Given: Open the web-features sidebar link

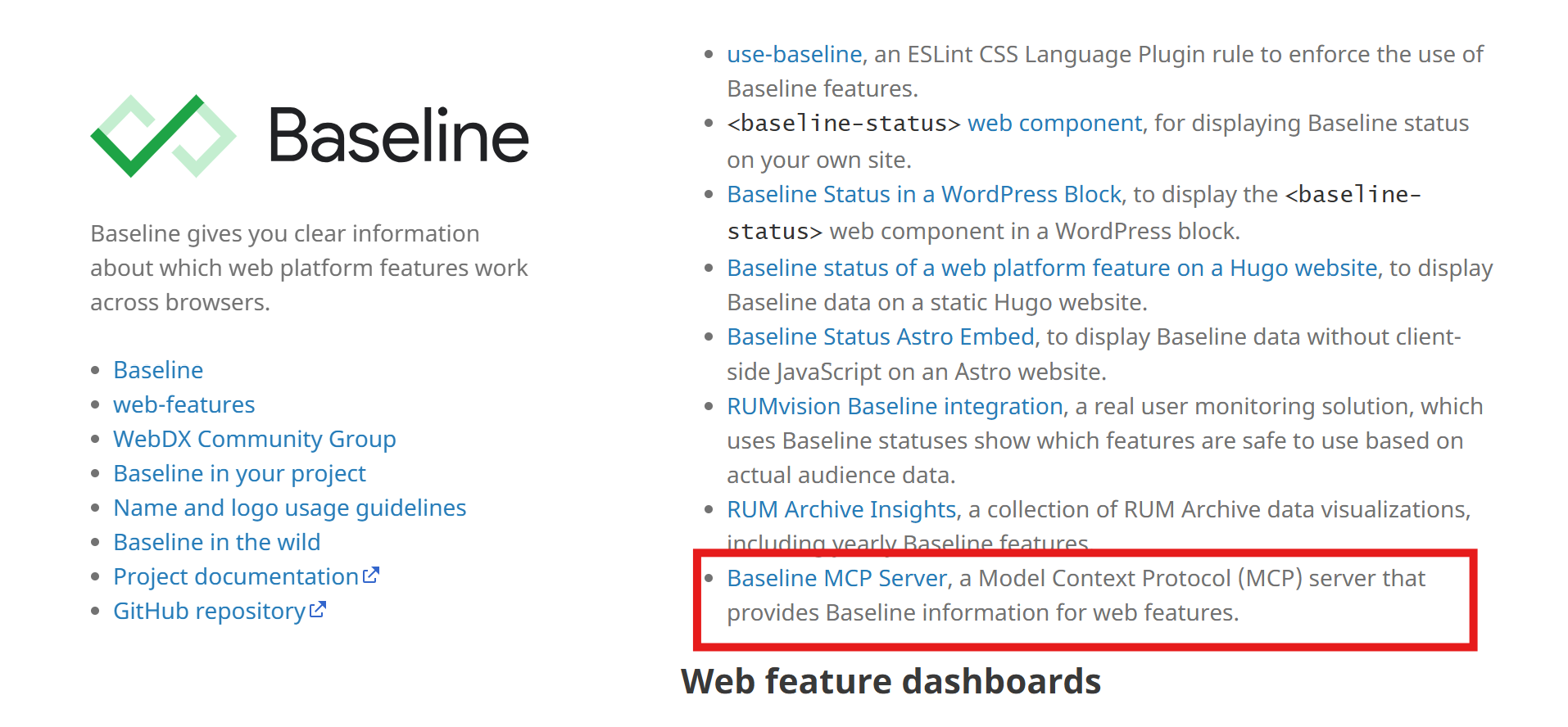Looking at the screenshot, I should click(x=184, y=404).
